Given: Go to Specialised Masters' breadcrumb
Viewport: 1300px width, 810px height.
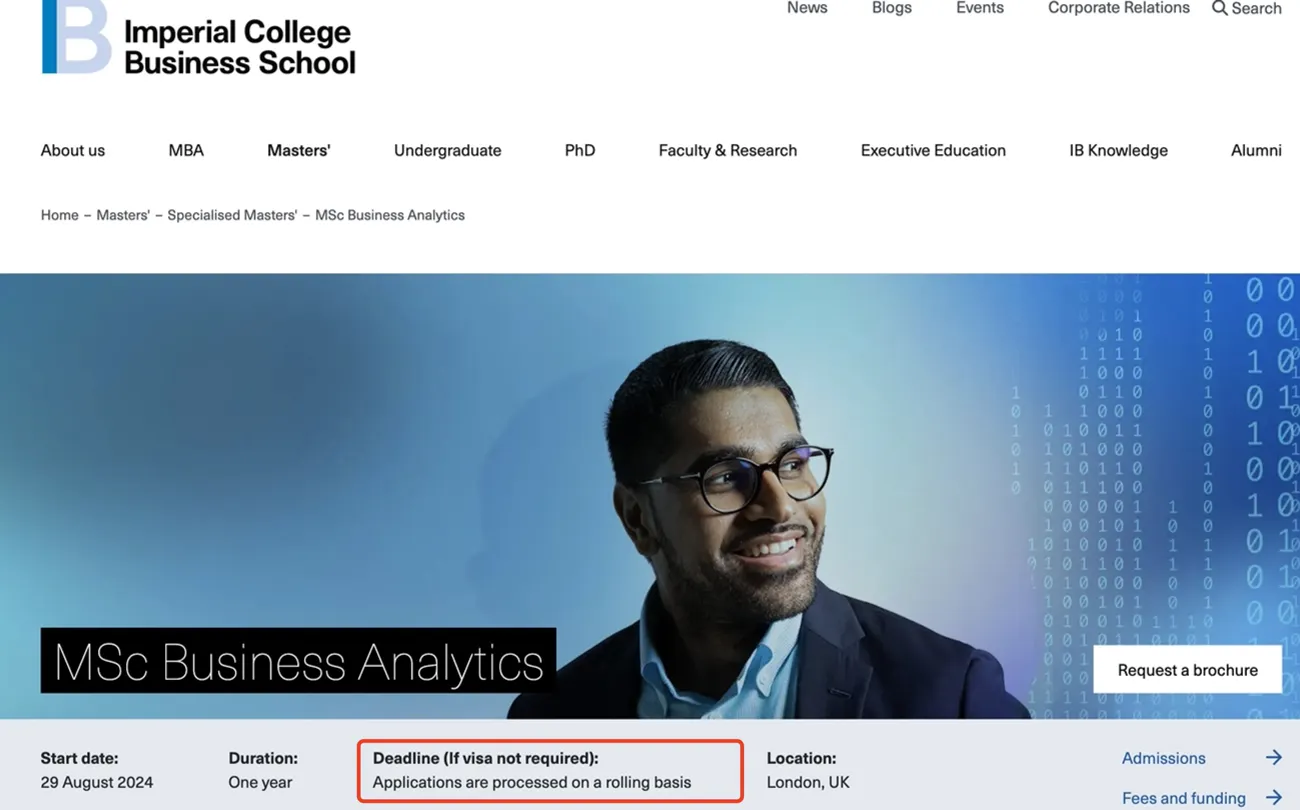Looking at the screenshot, I should coord(232,215).
